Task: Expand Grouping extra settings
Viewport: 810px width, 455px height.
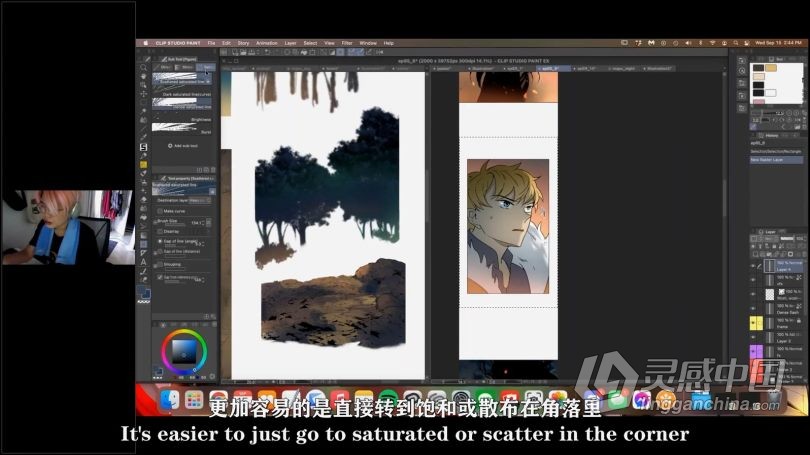Action: tap(154, 265)
